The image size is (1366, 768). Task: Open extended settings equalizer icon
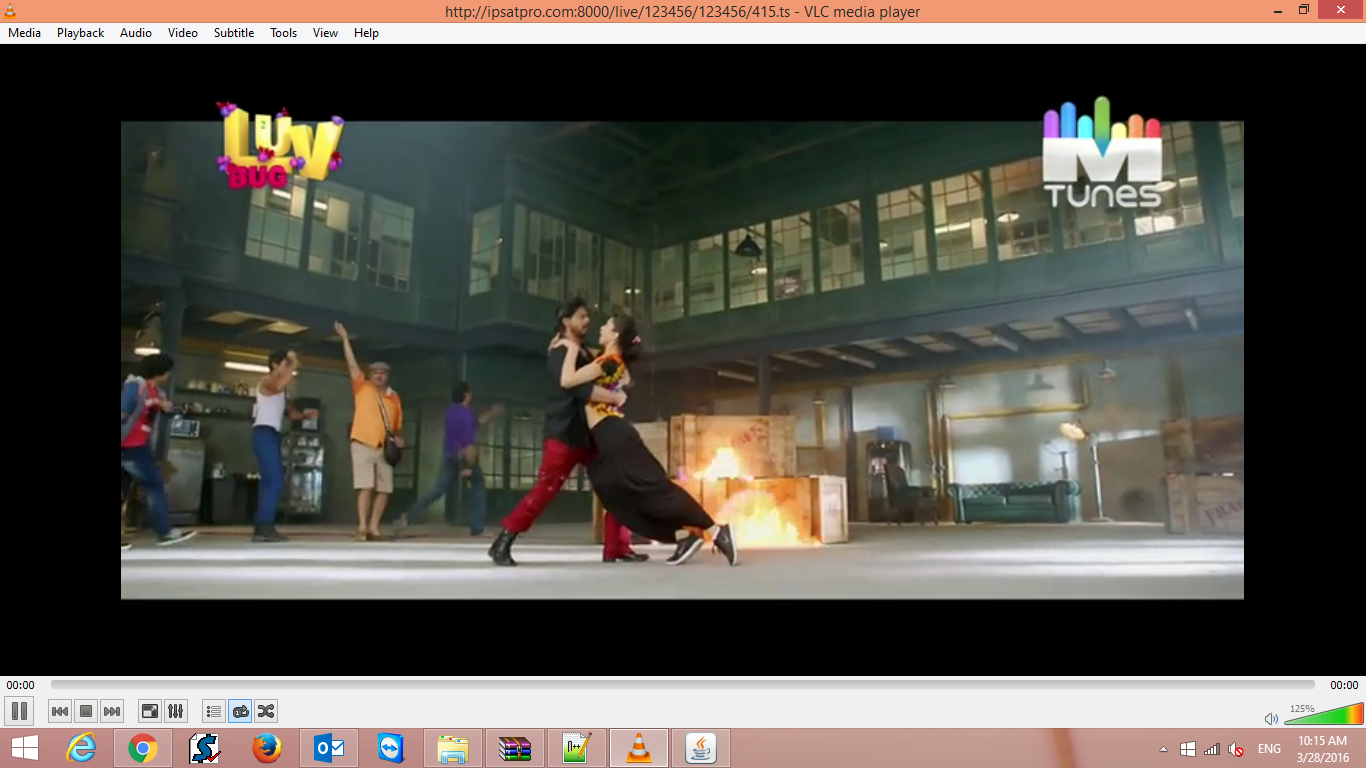click(176, 711)
